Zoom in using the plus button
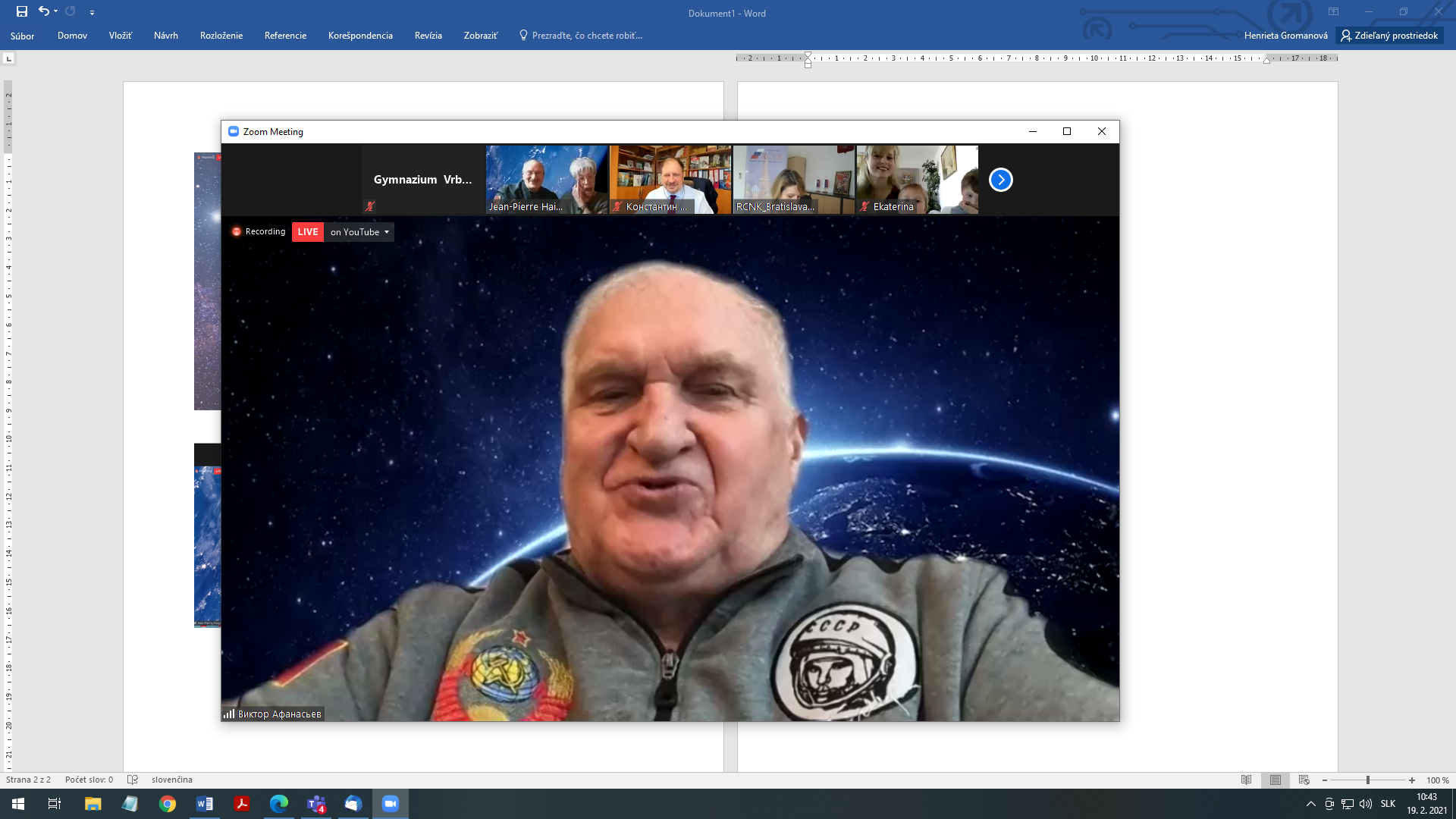This screenshot has height=819, width=1456. pyautogui.click(x=1412, y=780)
